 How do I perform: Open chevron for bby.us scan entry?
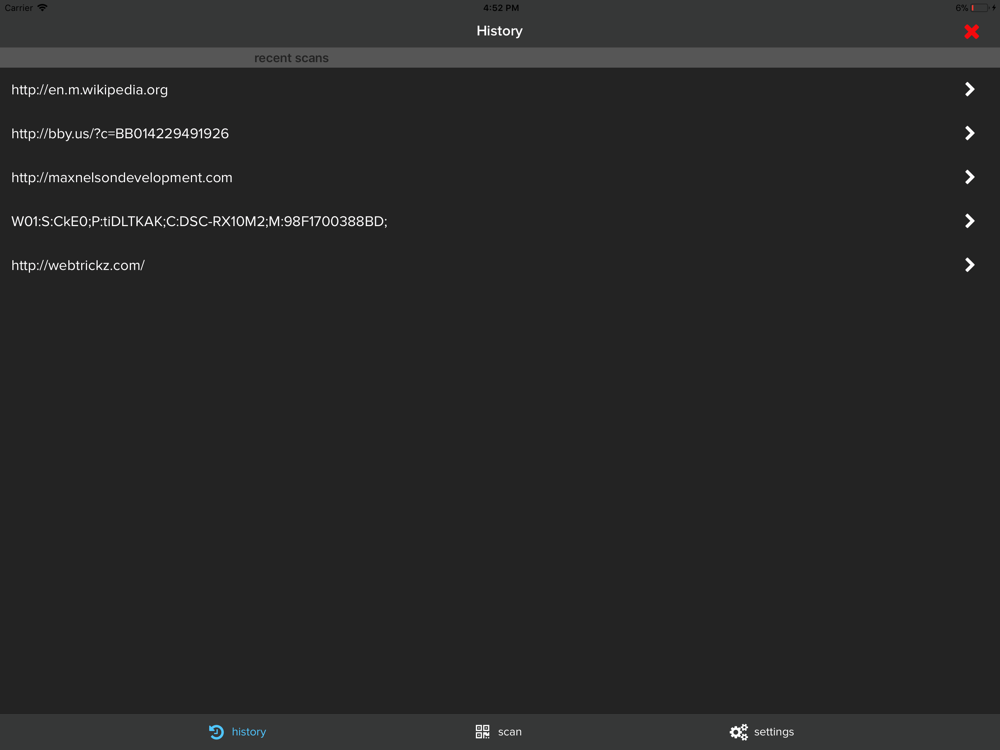point(969,133)
